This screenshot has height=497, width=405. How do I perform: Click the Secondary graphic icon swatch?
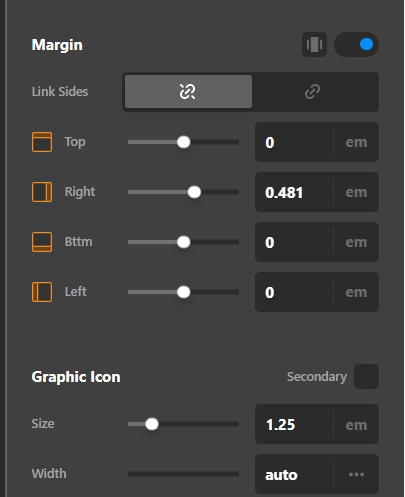(366, 377)
